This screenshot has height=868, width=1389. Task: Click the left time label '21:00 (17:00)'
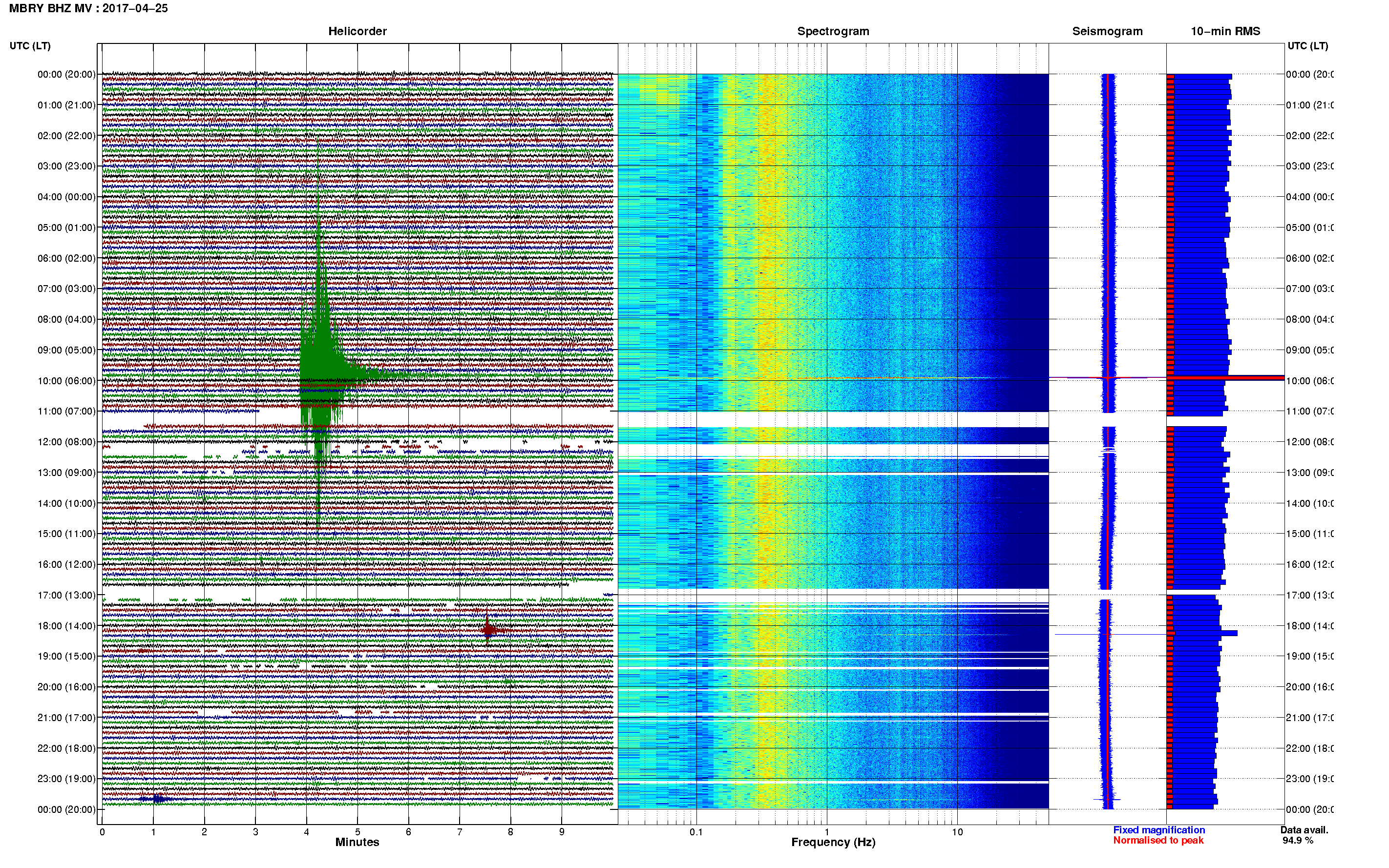pyautogui.click(x=66, y=718)
